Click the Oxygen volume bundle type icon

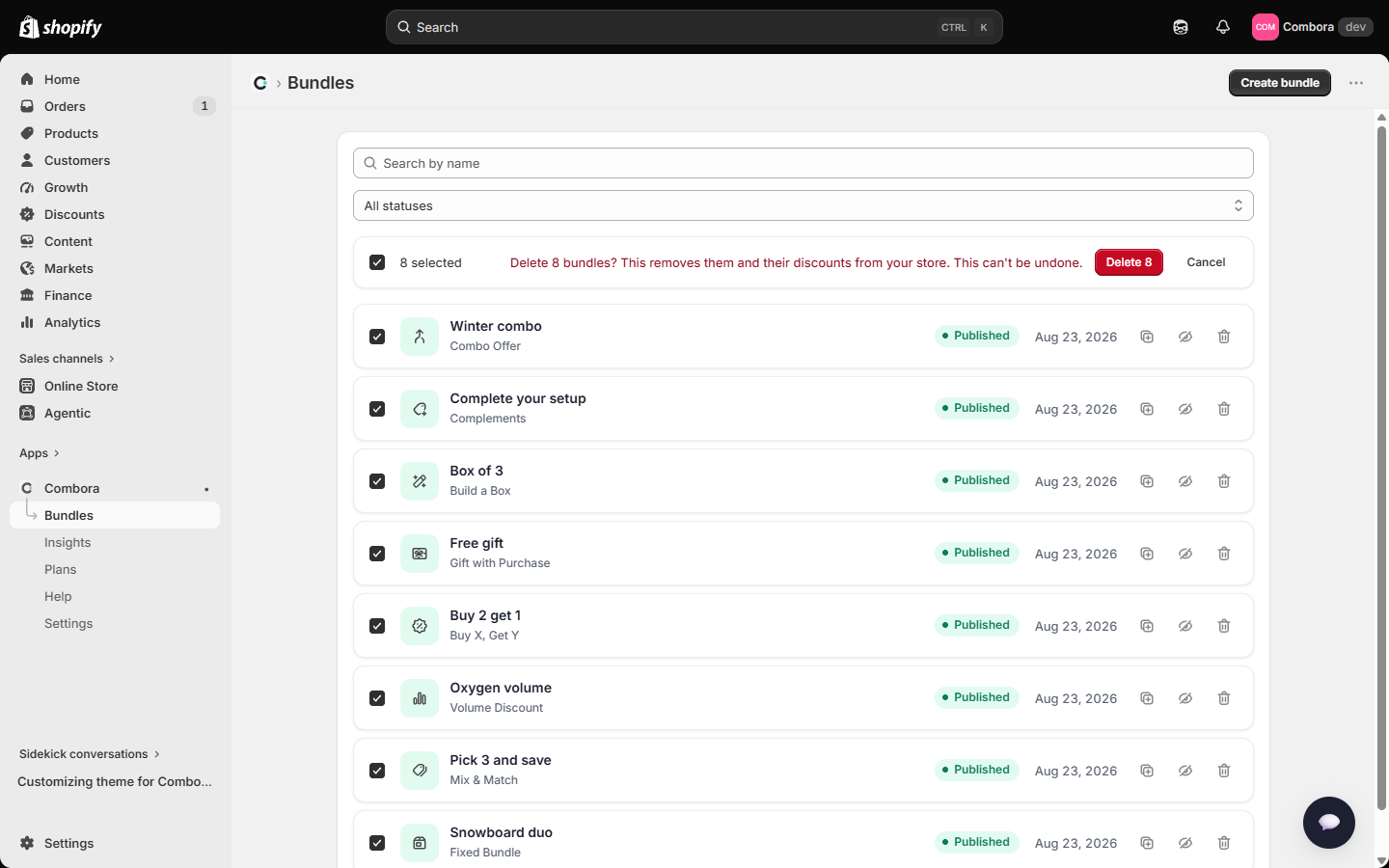(420, 698)
